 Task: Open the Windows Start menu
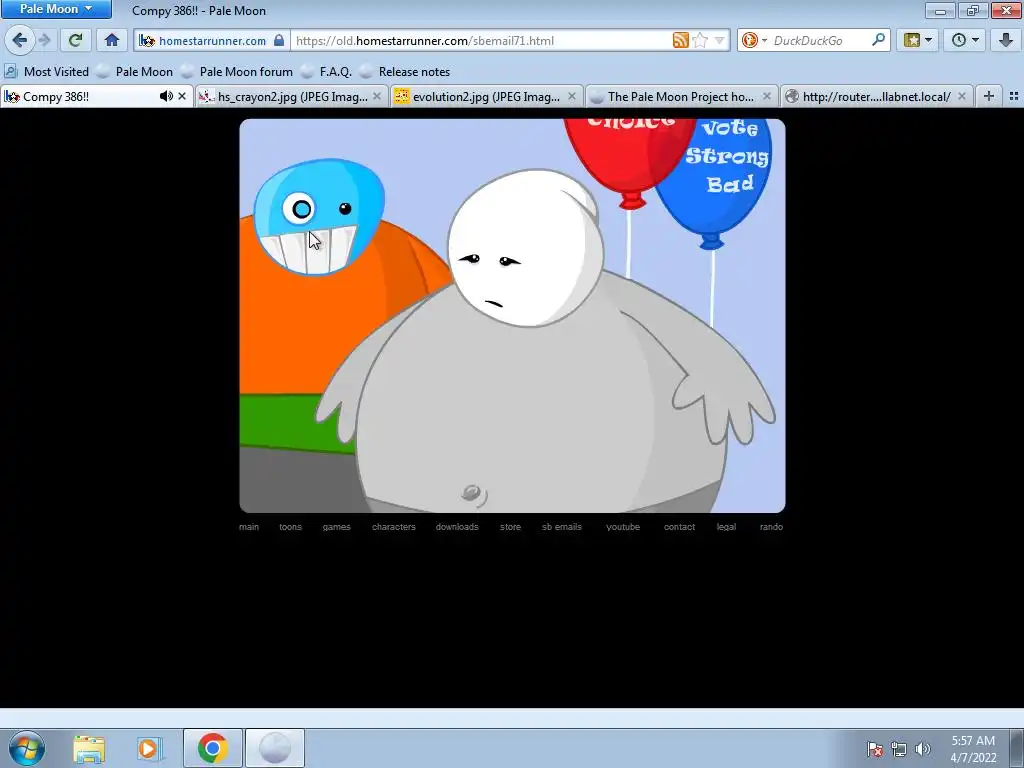click(x=27, y=748)
